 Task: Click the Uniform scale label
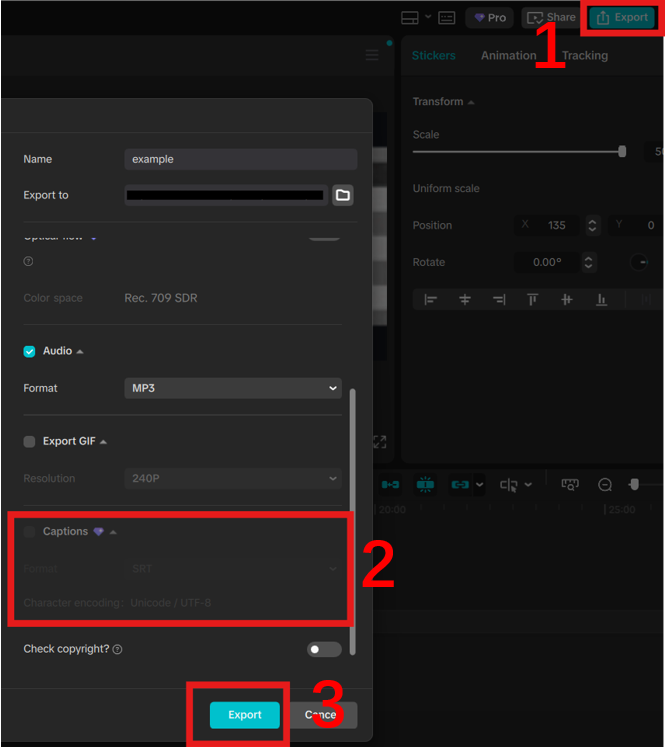coord(446,189)
